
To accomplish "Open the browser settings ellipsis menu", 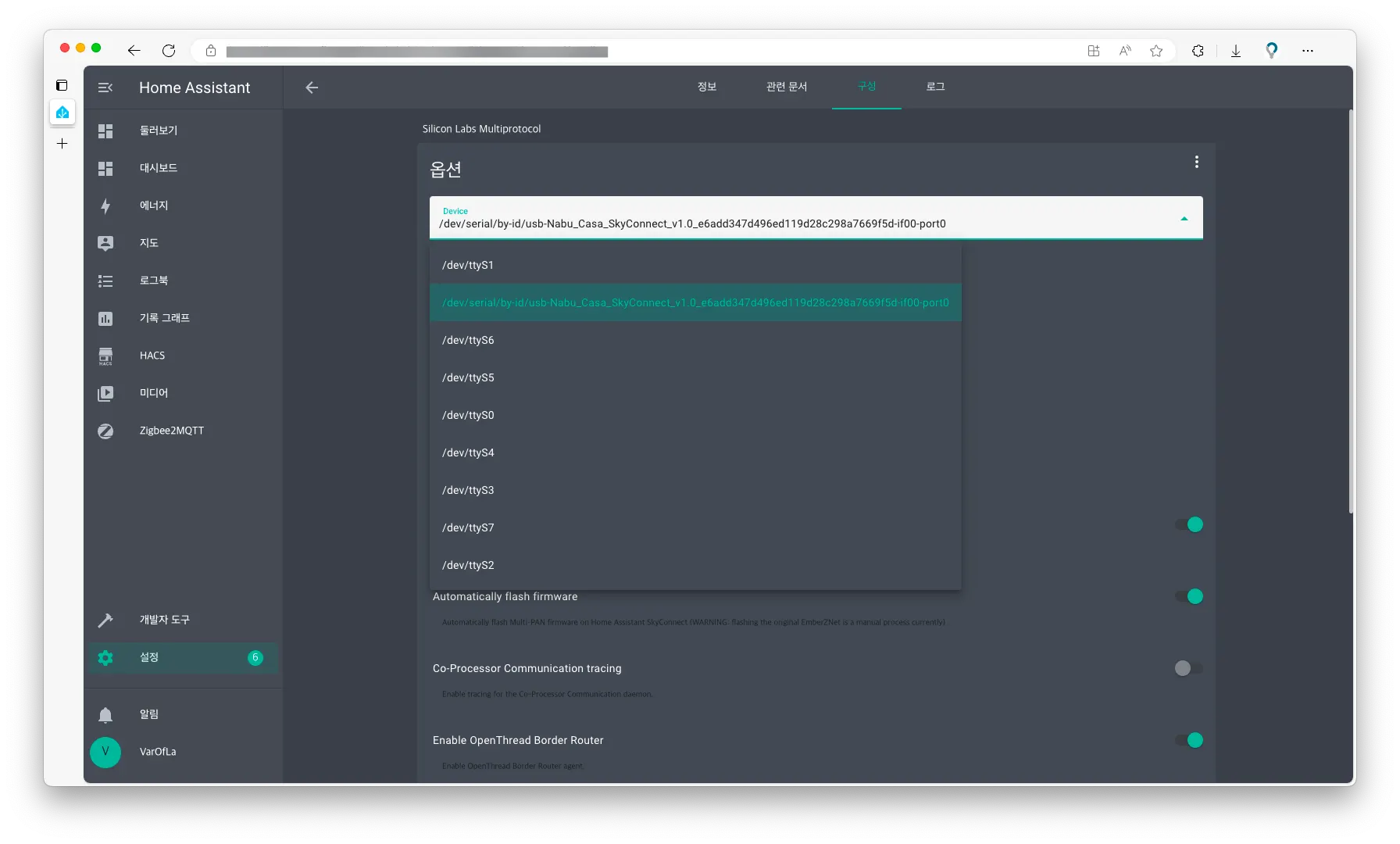I will [1308, 51].
